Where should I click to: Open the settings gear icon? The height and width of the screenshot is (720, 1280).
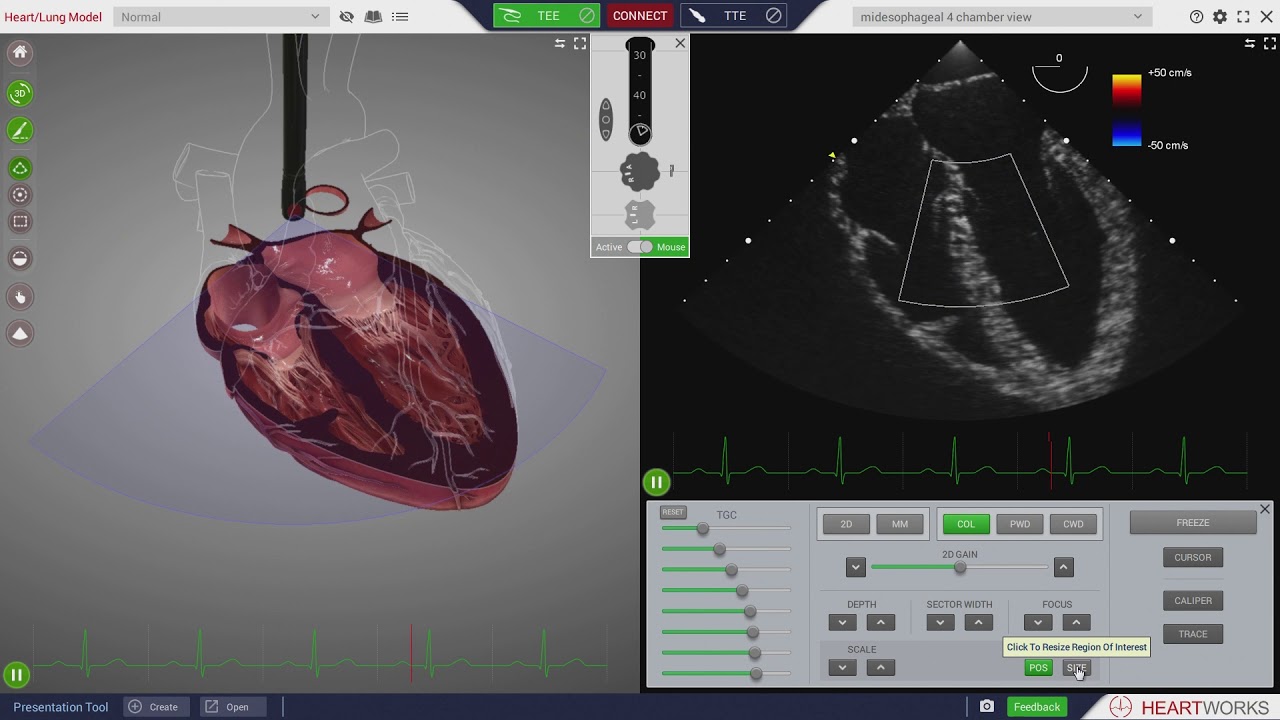[x=1220, y=17]
